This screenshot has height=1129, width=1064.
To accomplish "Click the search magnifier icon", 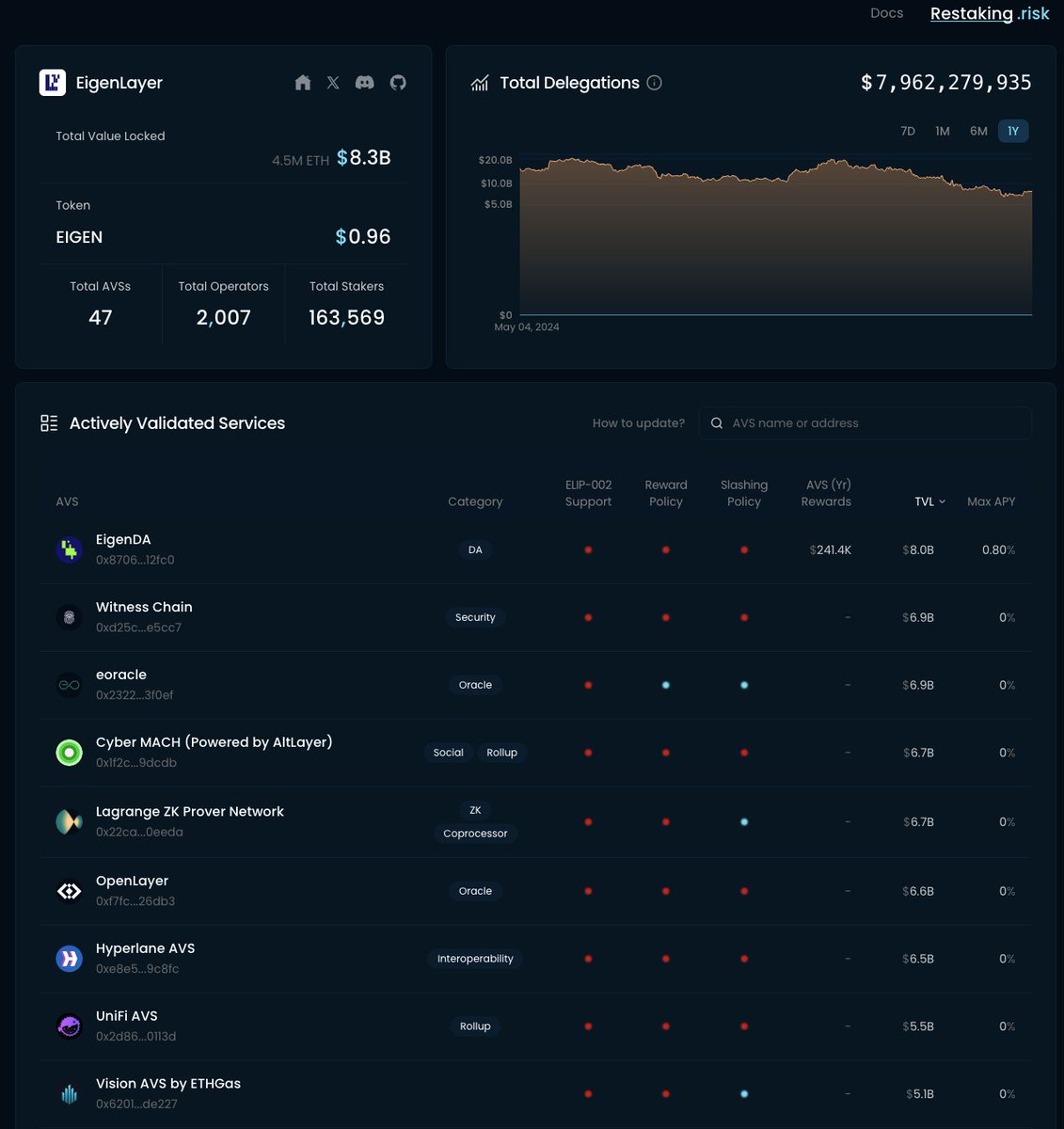I will coord(717,423).
